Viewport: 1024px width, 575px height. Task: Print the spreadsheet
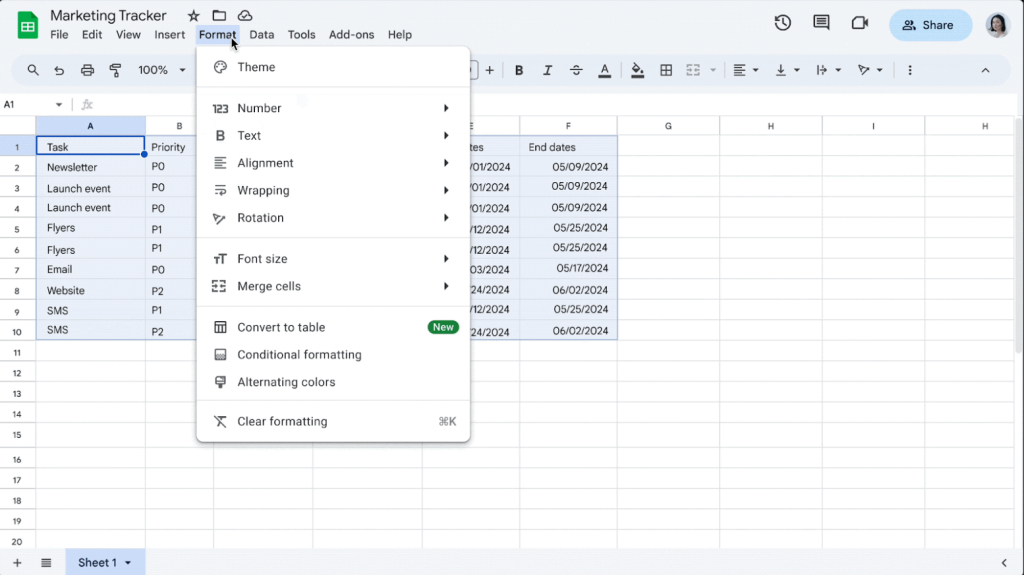pos(87,70)
